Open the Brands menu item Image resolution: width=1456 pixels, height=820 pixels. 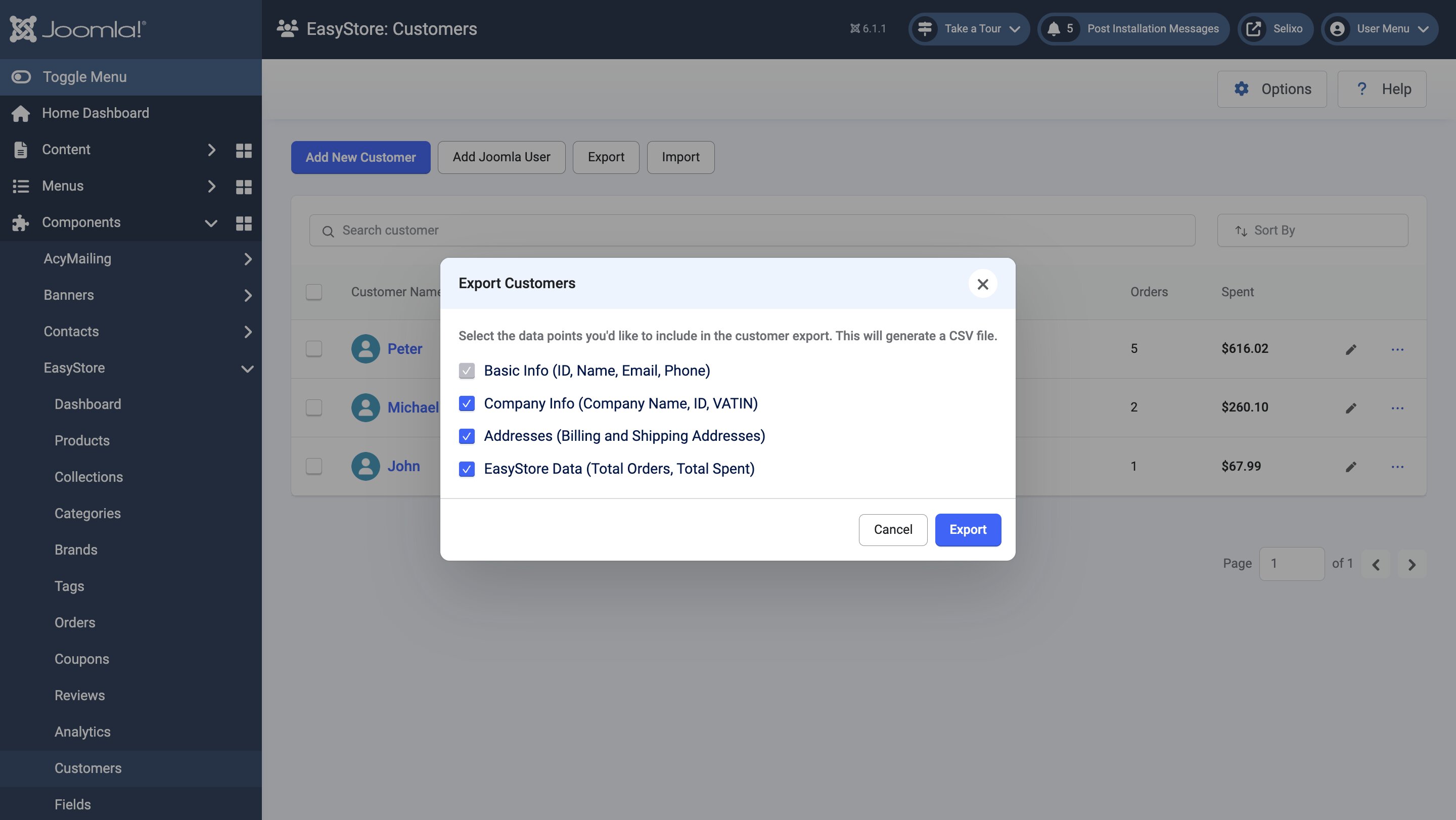[76, 550]
